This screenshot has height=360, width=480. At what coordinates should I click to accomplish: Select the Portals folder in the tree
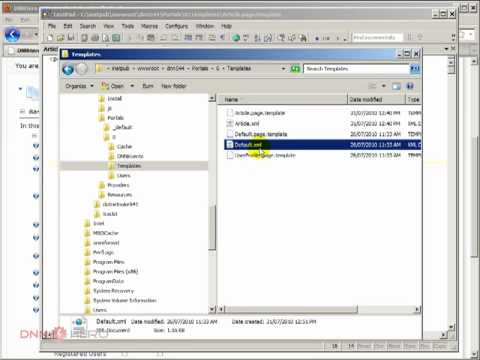click(111, 118)
